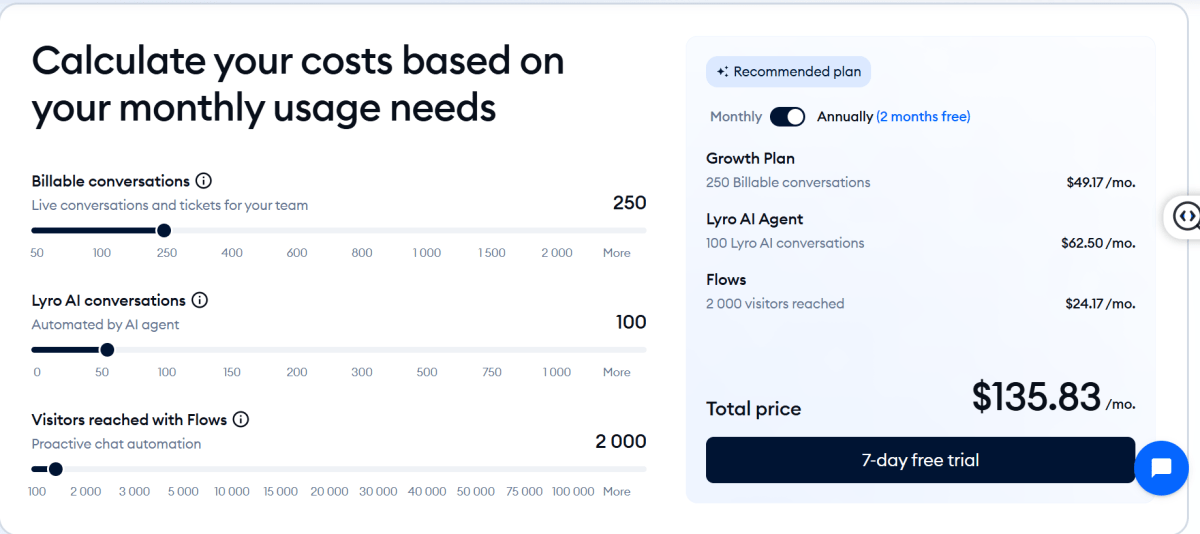Set Flows visitors to 40 000
Image resolution: width=1200 pixels, height=534 pixels.
pyautogui.click(x=427, y=491)
